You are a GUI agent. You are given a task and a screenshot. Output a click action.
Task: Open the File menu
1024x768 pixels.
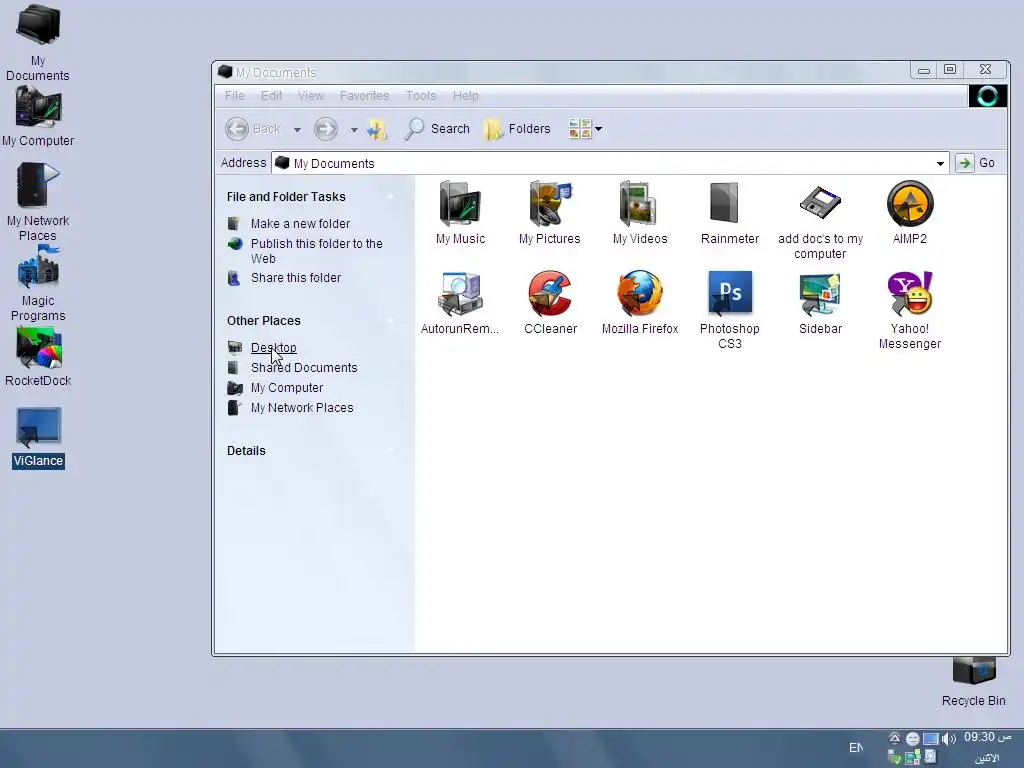(234, 95)
